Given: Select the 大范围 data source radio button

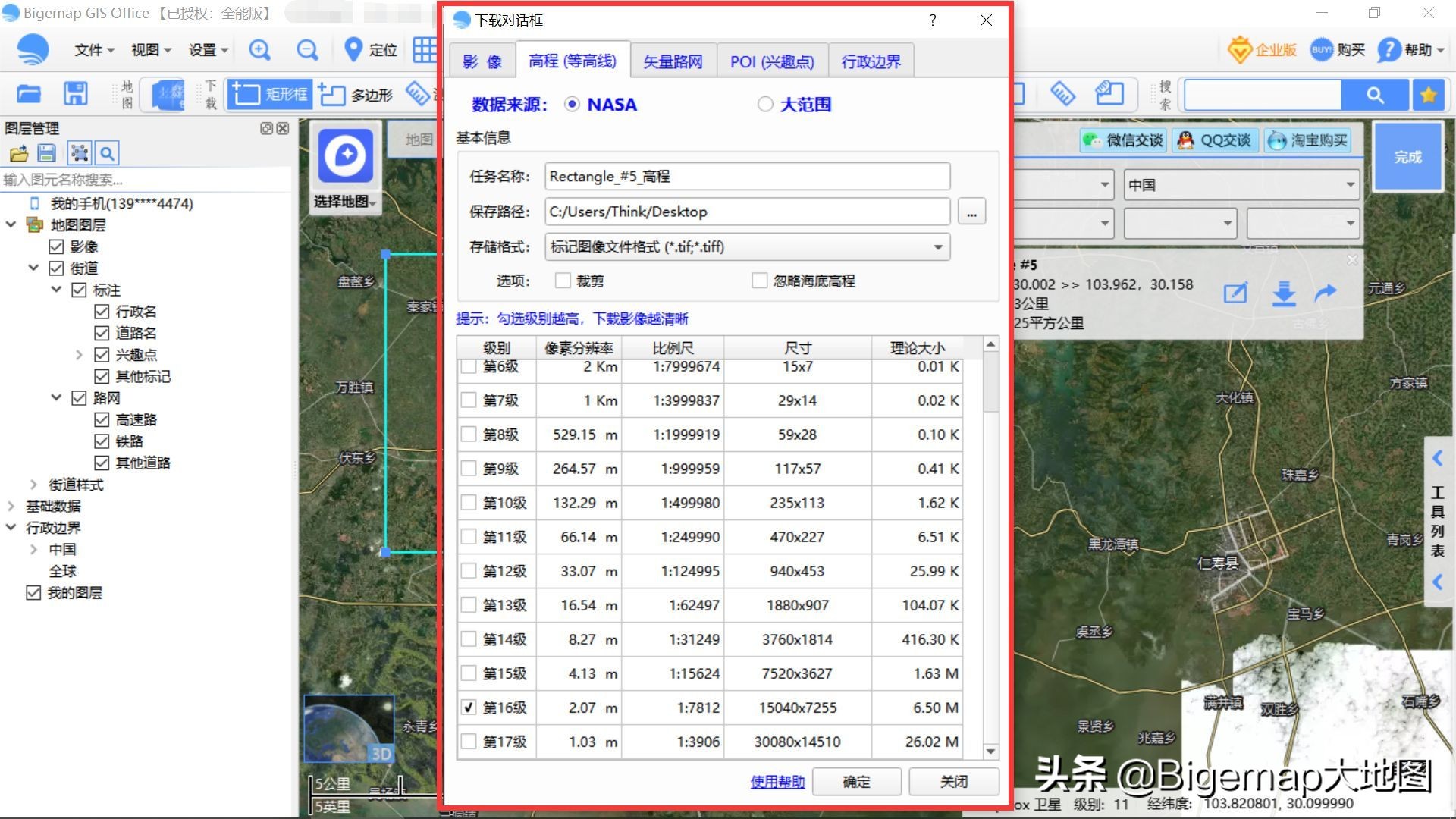Looking at the screenshot, I should click(765, 104).
